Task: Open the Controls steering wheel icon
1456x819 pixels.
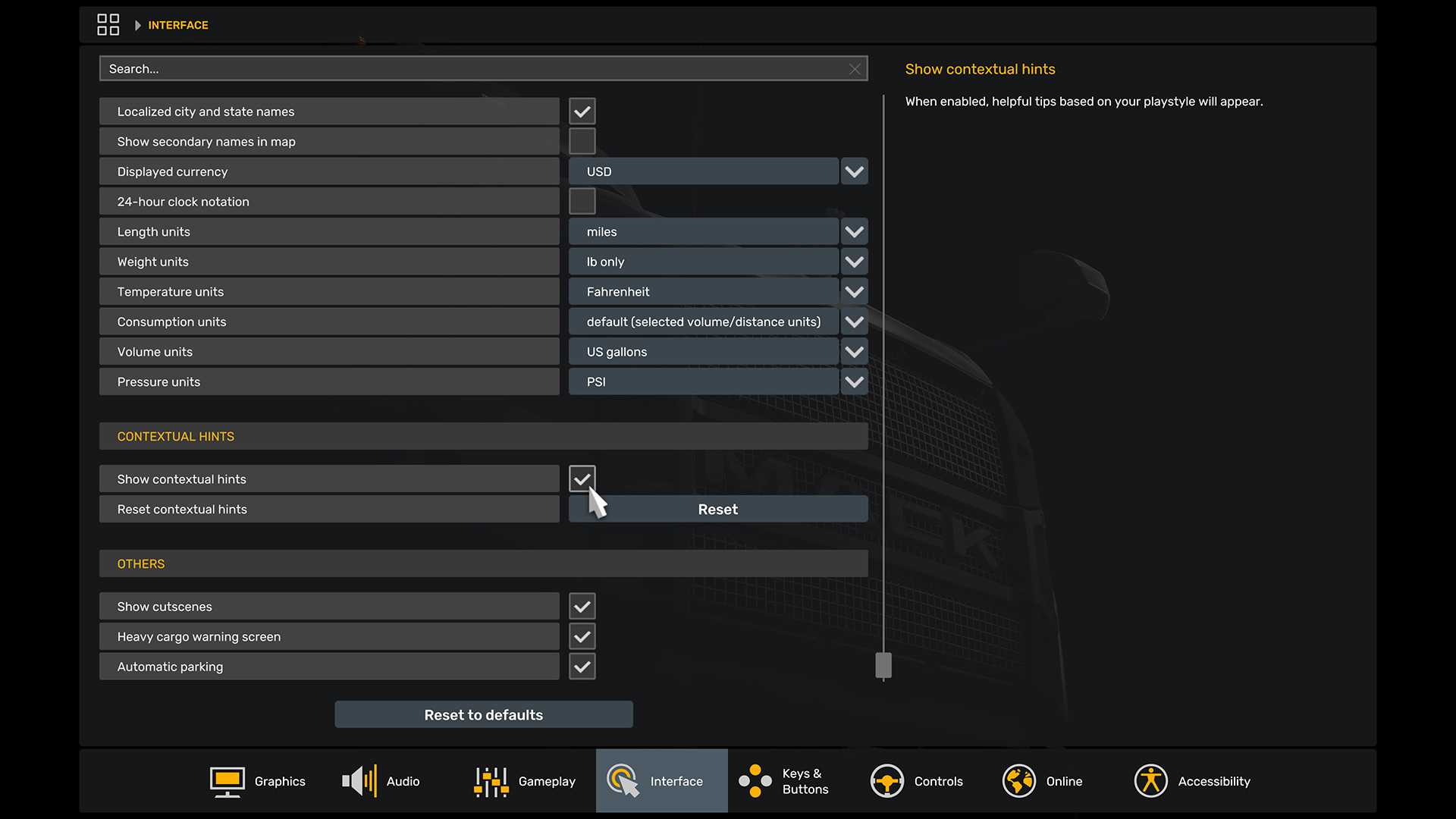Action: click(886, 781)
